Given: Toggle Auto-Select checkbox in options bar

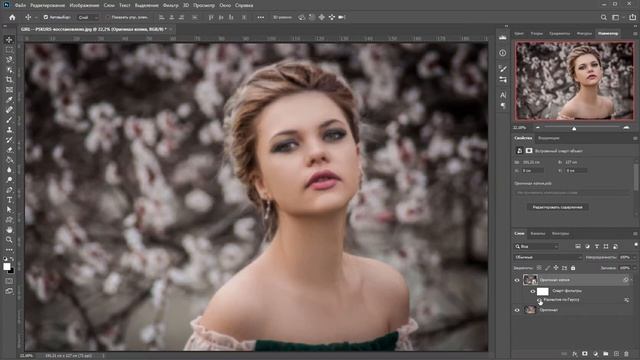Looking at the screenshot, I should (46, 17).
